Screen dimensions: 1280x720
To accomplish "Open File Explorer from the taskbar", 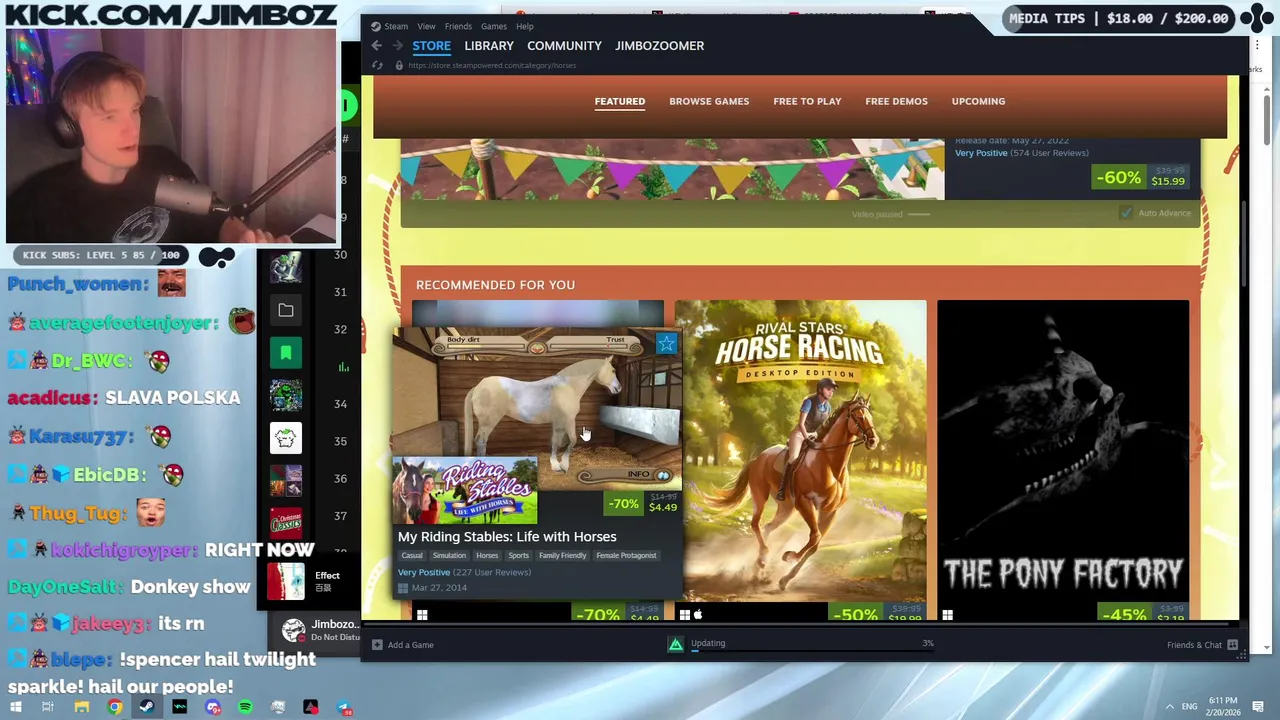I will coord(81,708).
